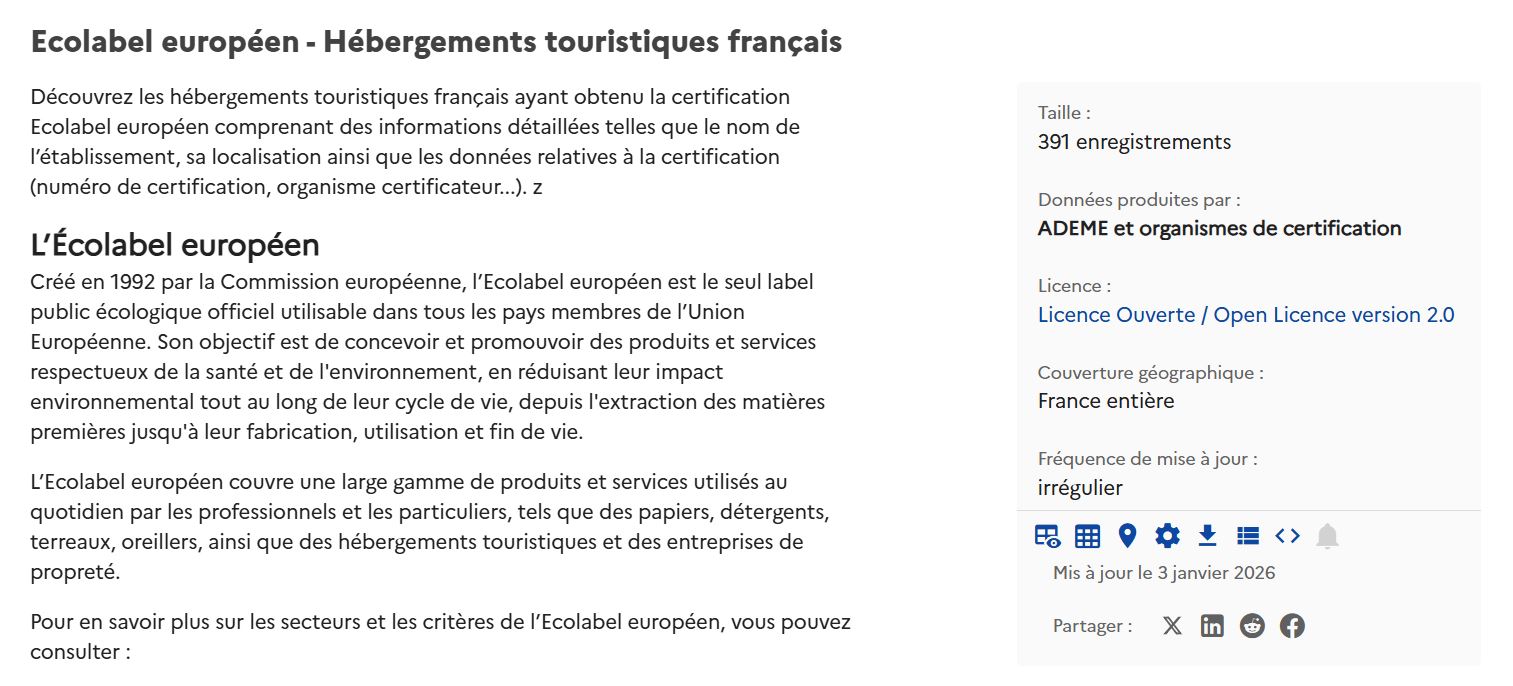Click the "irrégulier" update frequency value

[1080, 488]
